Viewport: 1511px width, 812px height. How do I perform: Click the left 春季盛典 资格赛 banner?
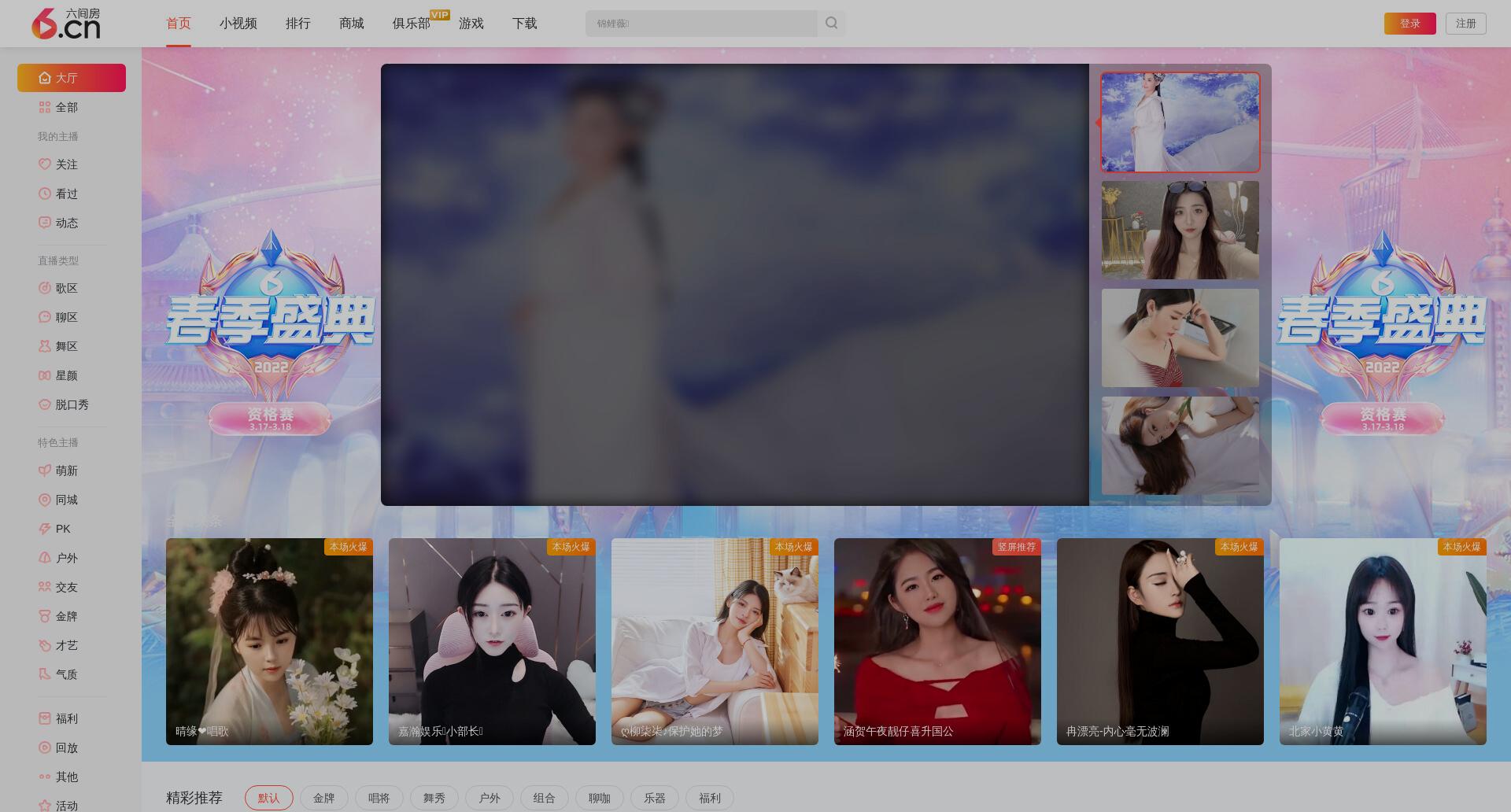(x=270, y=332)
